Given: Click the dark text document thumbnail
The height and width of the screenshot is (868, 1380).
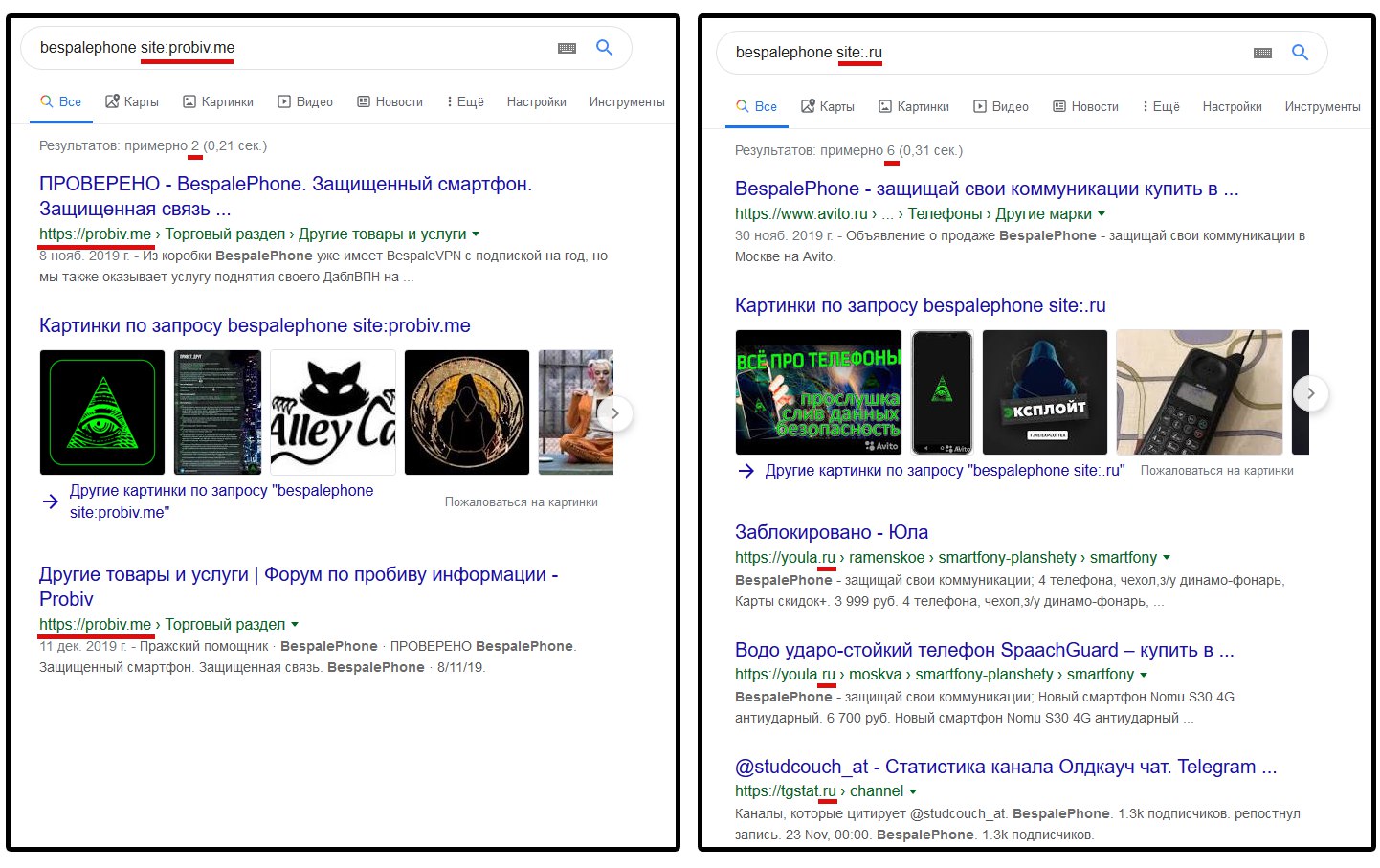Looking at the screenshot, I should click(x=217, y=412).
